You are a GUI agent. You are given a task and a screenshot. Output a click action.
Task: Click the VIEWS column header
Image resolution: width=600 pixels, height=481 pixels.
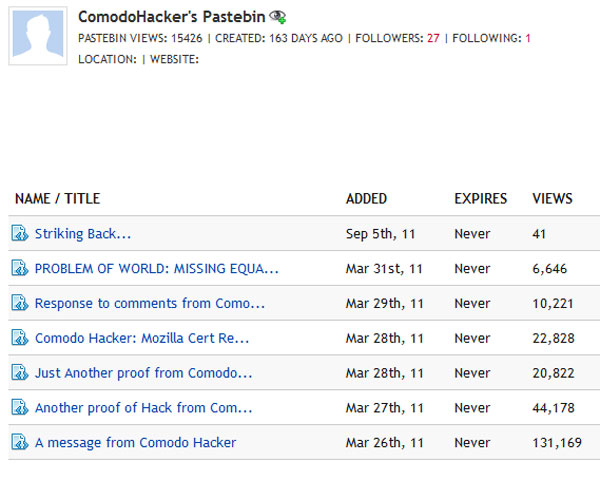pyautogui.click(x=552, y=199)
